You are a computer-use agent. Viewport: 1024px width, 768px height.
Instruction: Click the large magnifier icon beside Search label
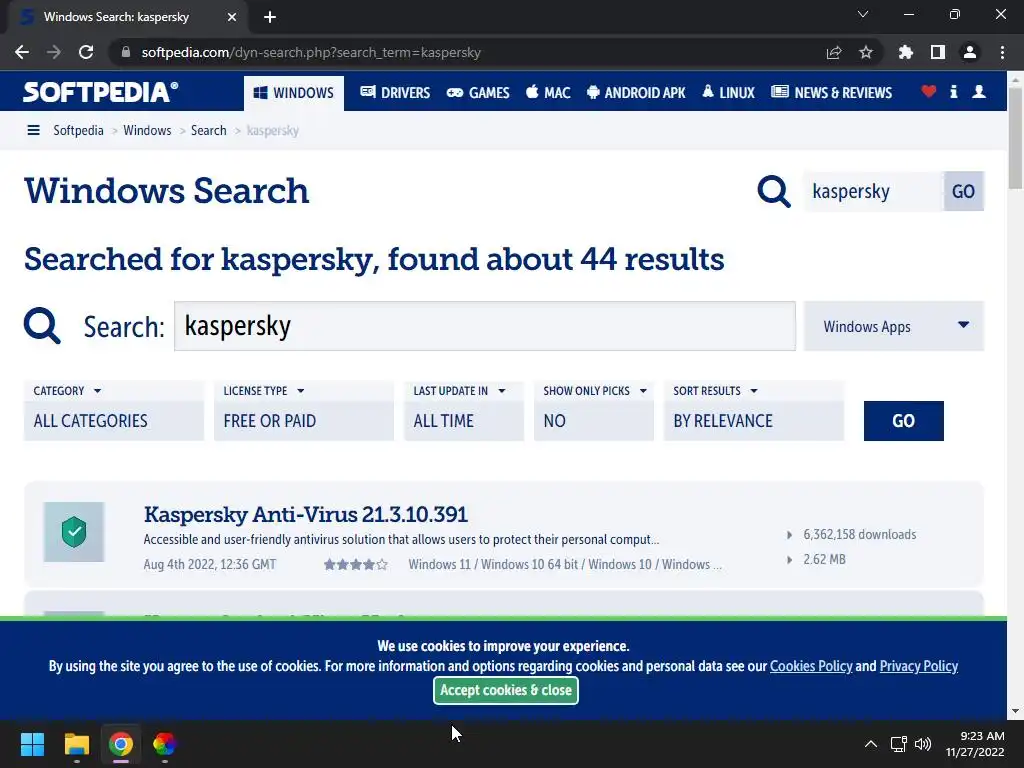(42, 325)
